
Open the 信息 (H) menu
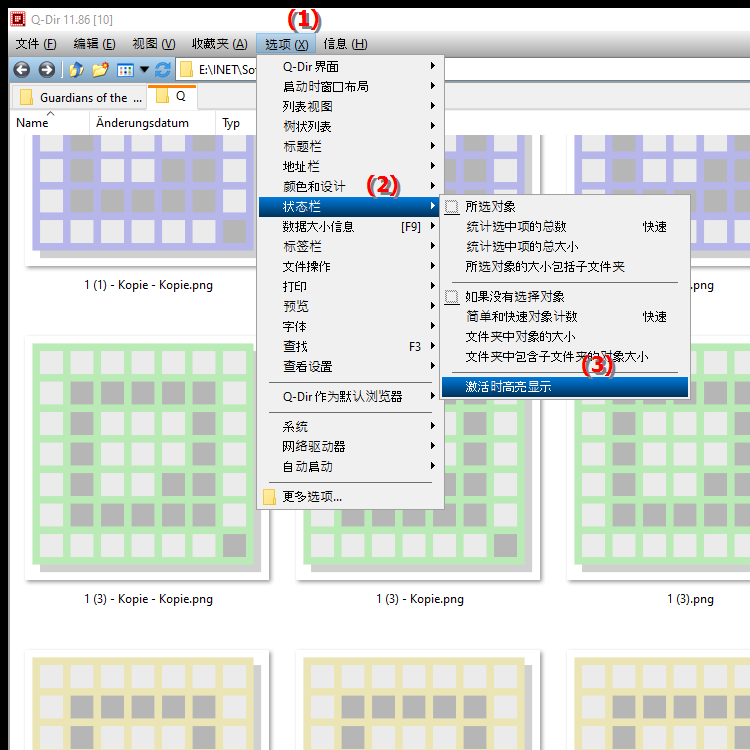[345, 44]
